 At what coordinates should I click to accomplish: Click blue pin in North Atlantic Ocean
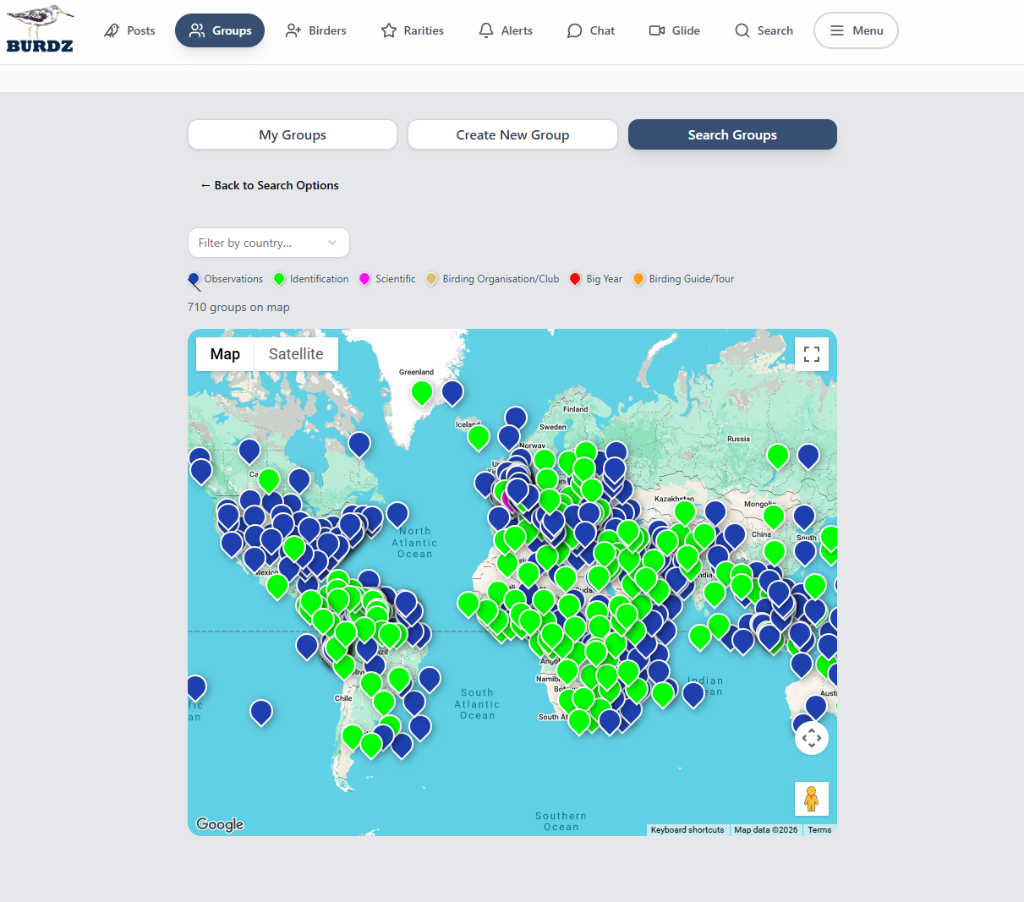pos(397,514)
